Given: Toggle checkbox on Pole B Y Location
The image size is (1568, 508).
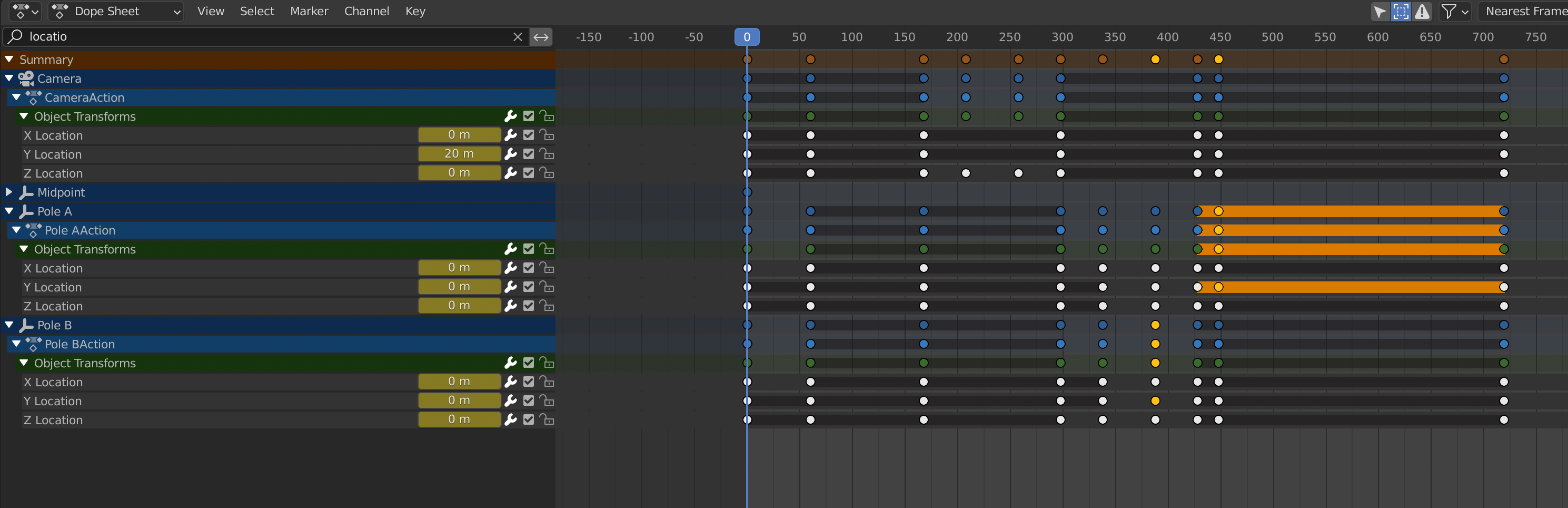Looking at the screenshot, I should click(x=528, y=401).
